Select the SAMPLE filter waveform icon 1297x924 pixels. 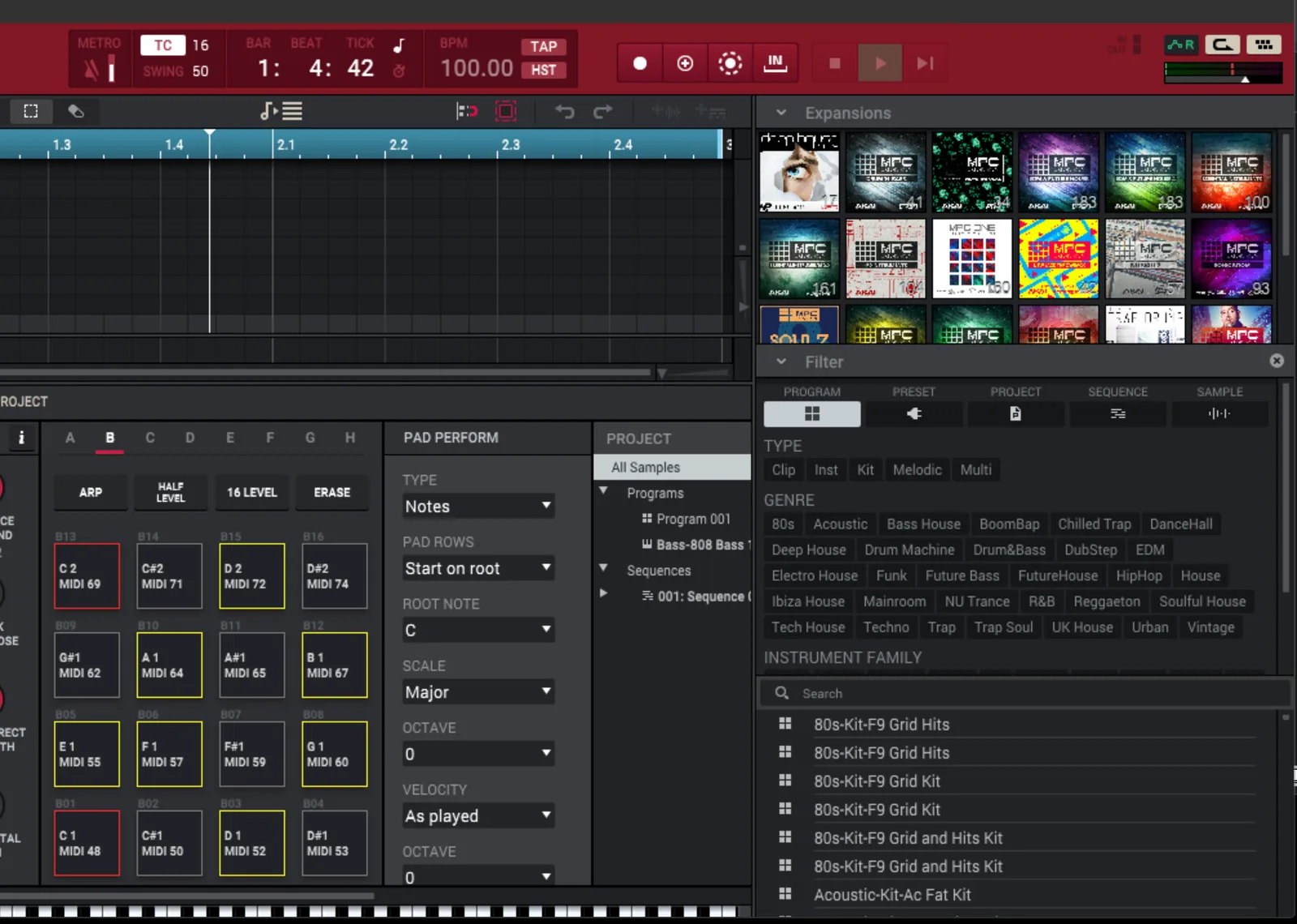(x=1219, y=413)
